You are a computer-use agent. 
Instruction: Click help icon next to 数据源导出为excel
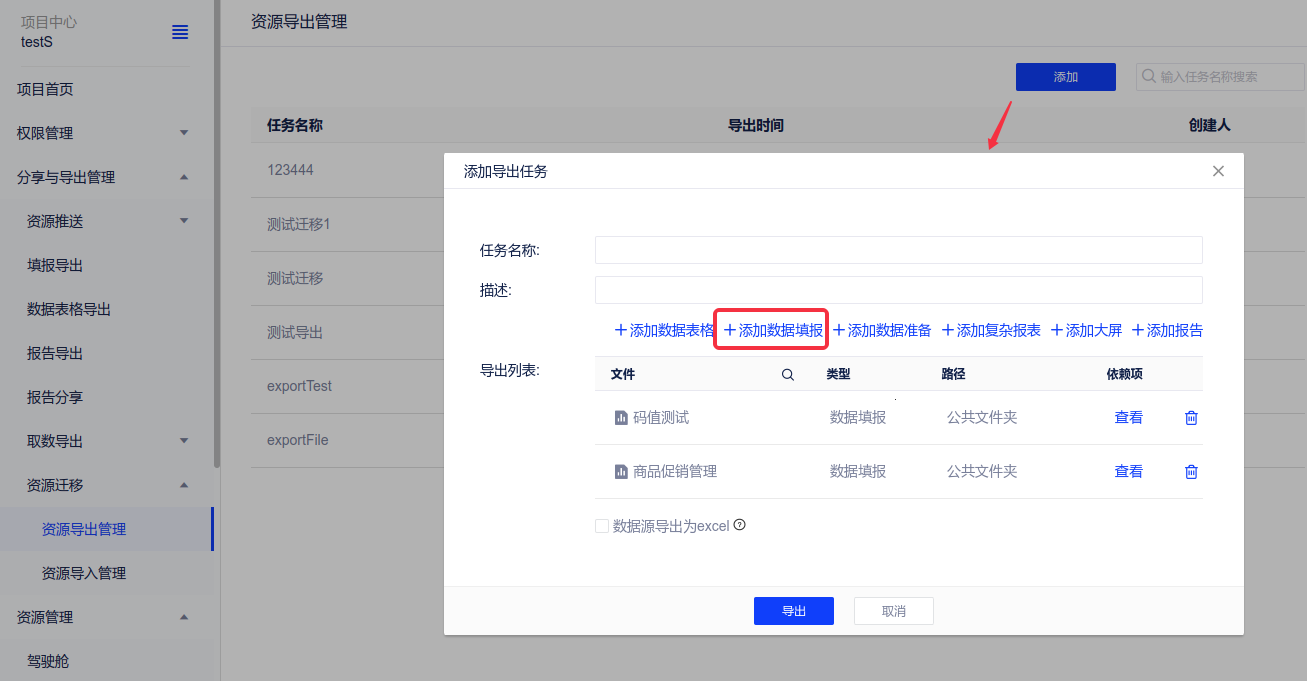(x=740, y=525)
